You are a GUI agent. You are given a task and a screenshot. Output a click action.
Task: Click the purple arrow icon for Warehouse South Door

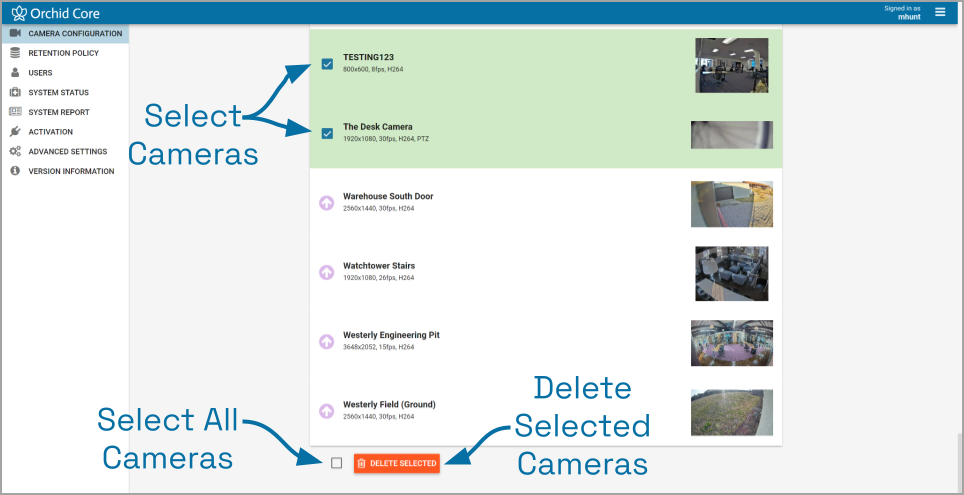point(326,202)
